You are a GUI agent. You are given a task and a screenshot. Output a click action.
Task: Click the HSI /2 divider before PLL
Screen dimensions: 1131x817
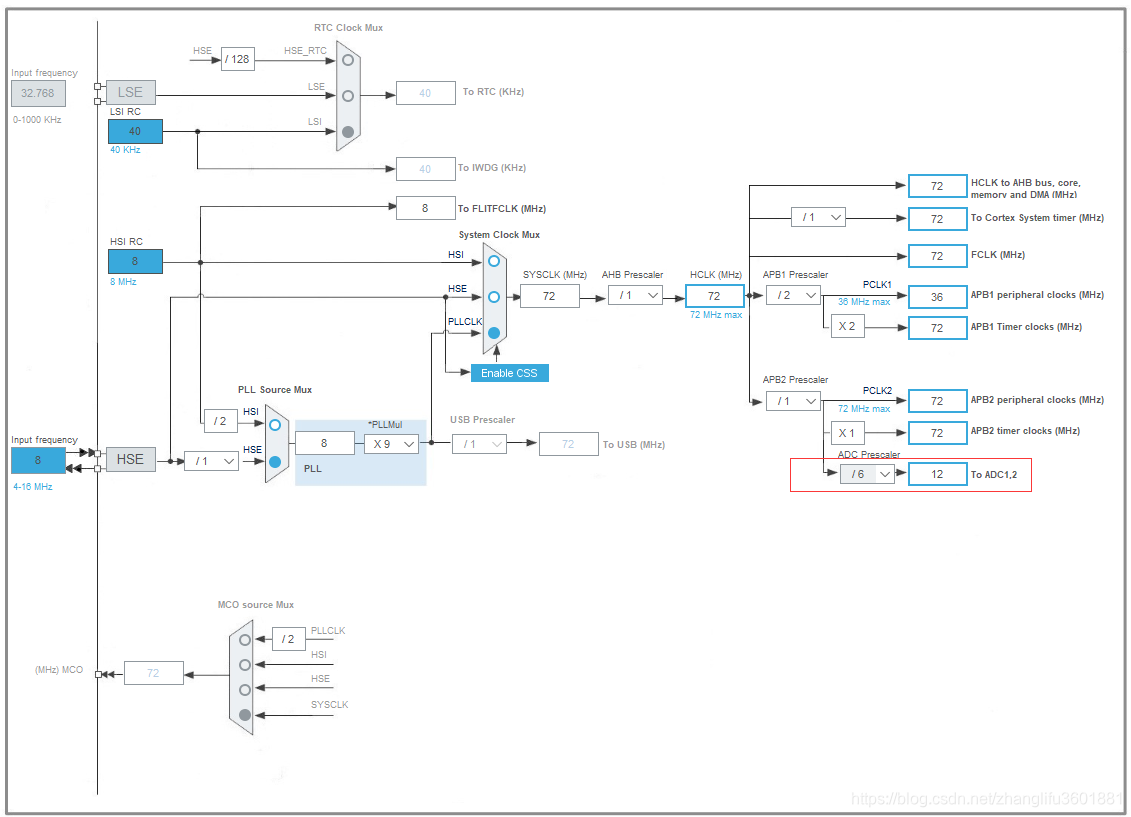point(221,421)
